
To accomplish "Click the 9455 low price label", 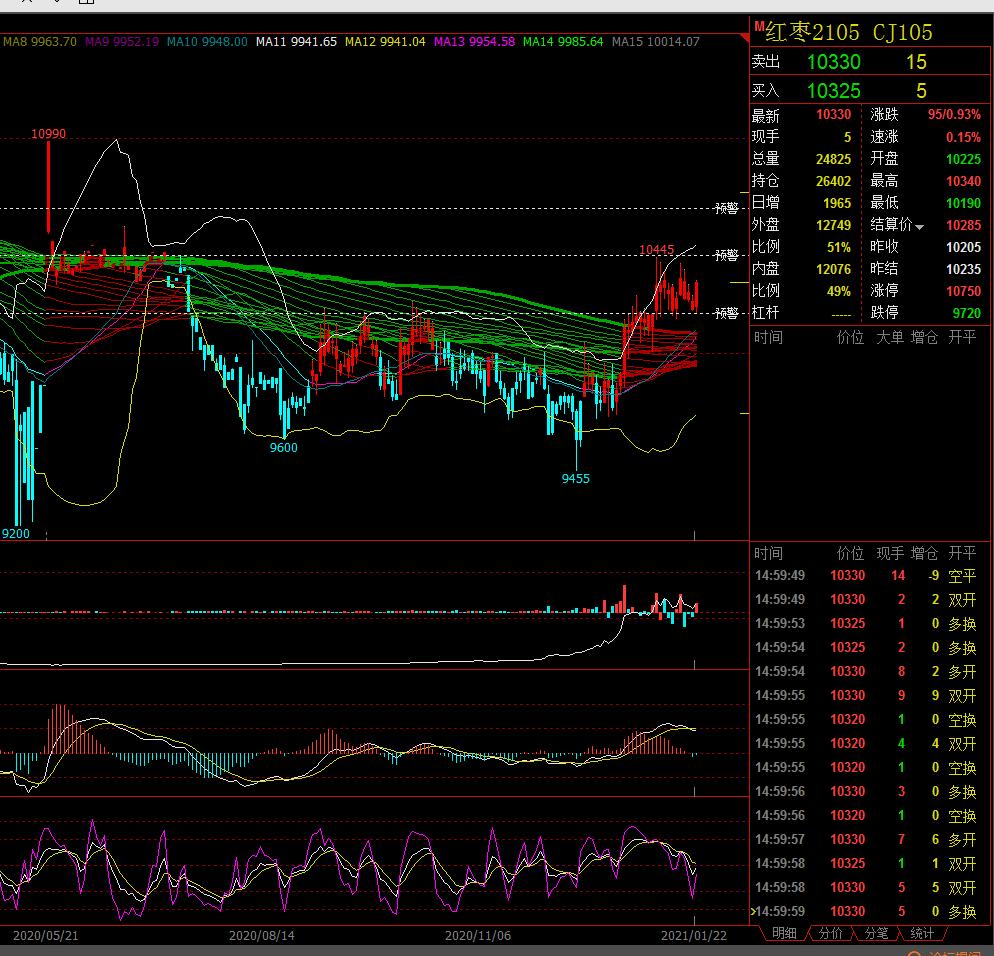I will [576, 479].
